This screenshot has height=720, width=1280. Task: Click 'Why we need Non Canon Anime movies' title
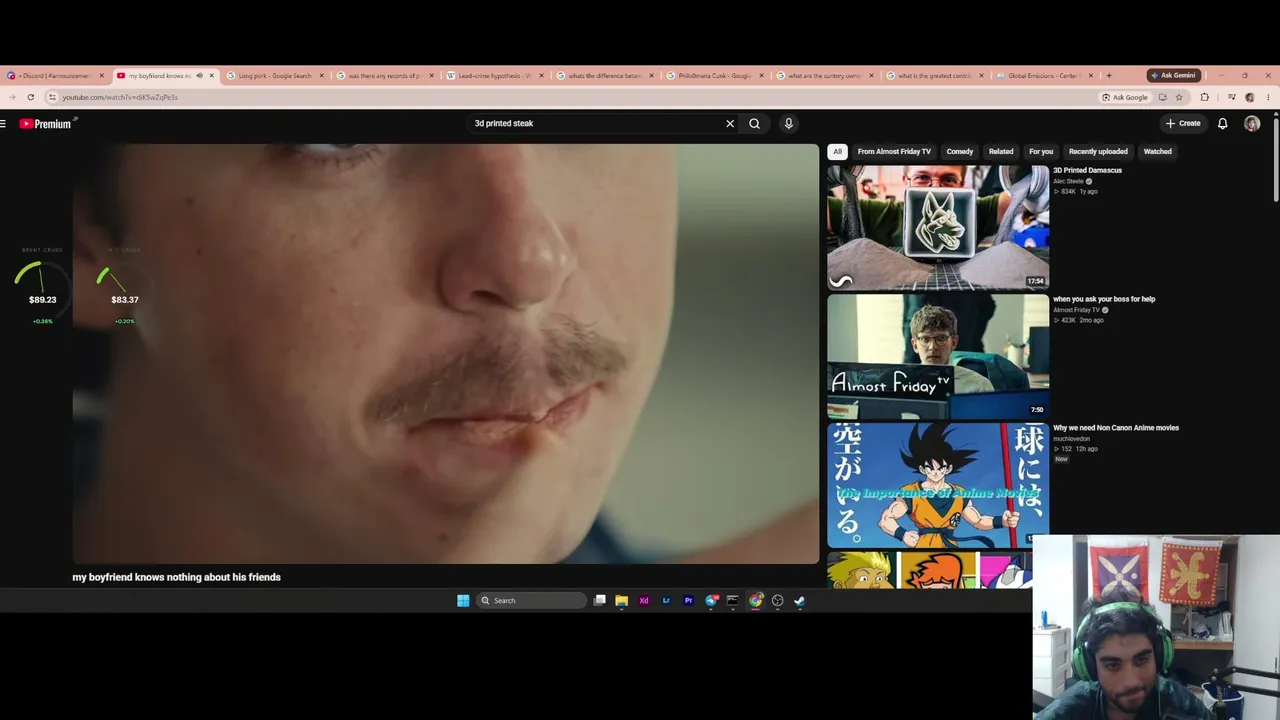tap(1116, 428)
